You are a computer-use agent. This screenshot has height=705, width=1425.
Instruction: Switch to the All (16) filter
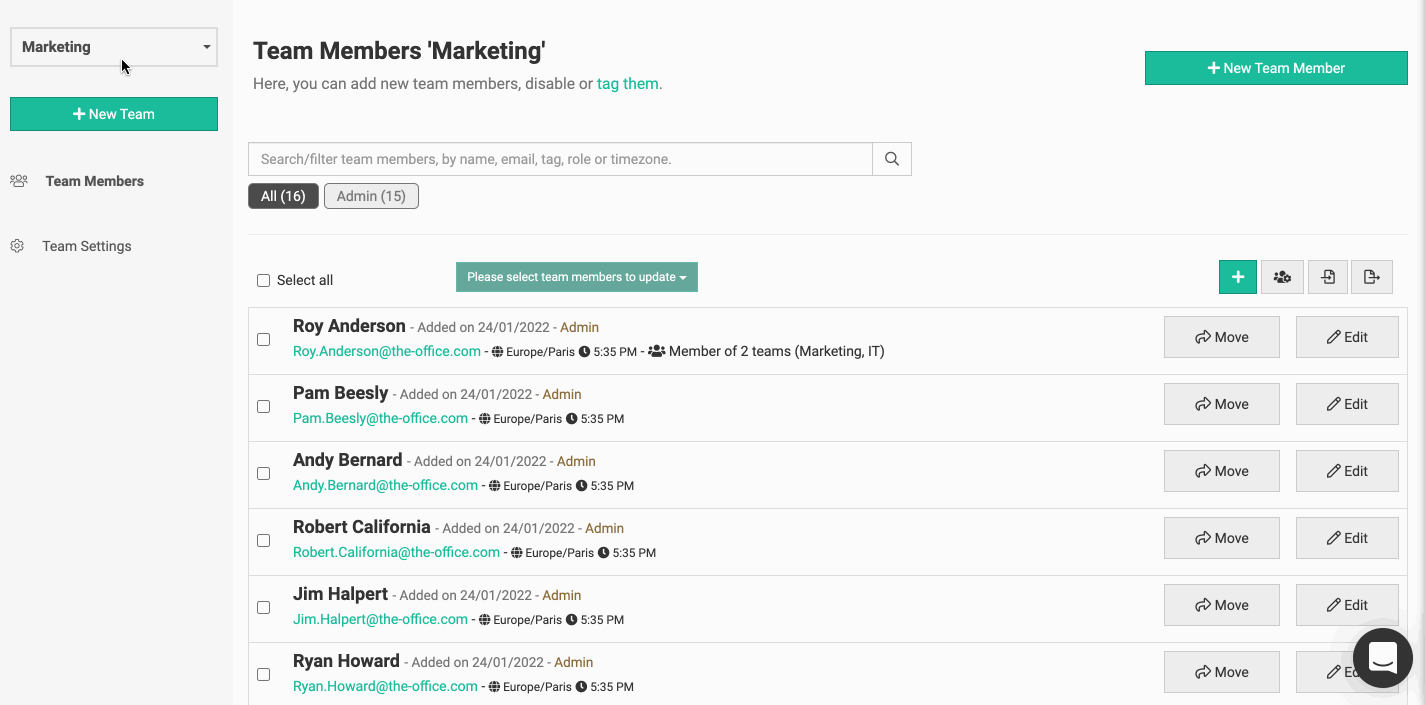pos(283,196)
